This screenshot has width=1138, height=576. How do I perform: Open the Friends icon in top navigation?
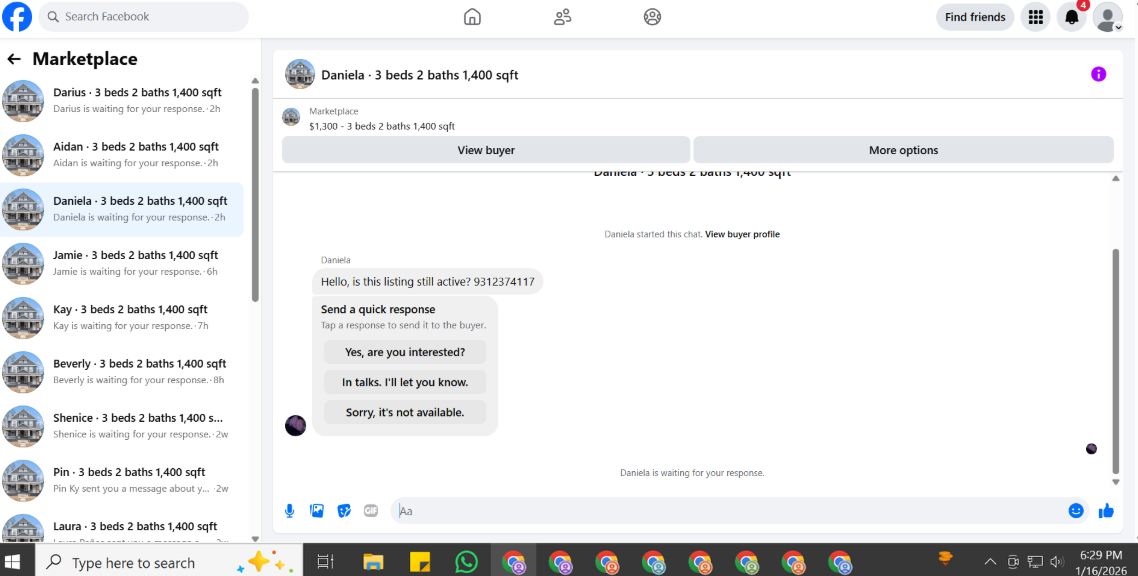coord(562,17)
